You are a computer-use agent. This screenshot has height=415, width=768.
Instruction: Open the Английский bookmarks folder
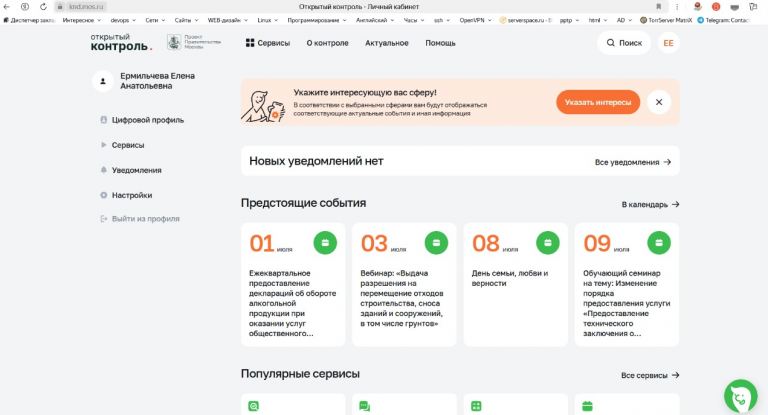[375, 21]
